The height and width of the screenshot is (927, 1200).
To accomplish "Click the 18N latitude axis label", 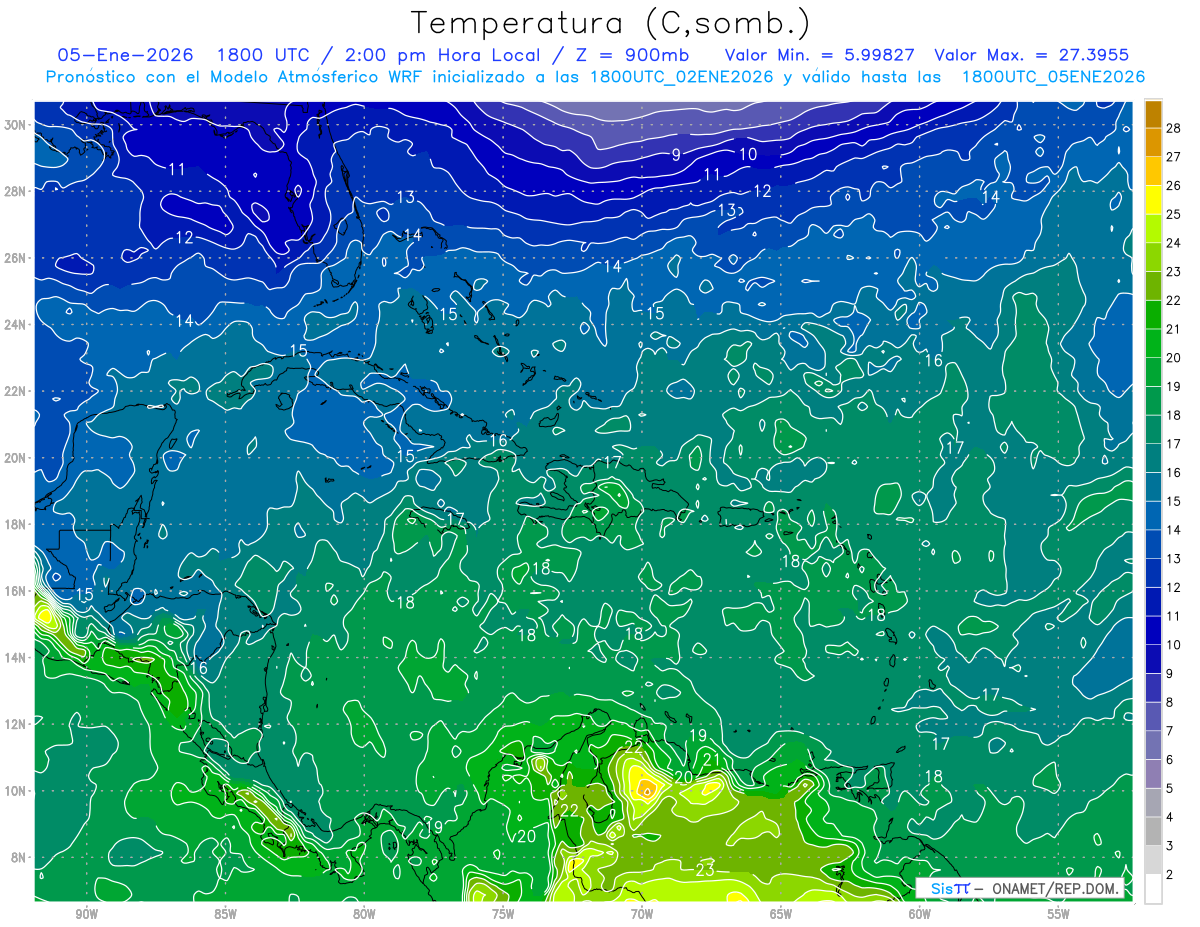I will pyautogui.click(x=16, y=524).
